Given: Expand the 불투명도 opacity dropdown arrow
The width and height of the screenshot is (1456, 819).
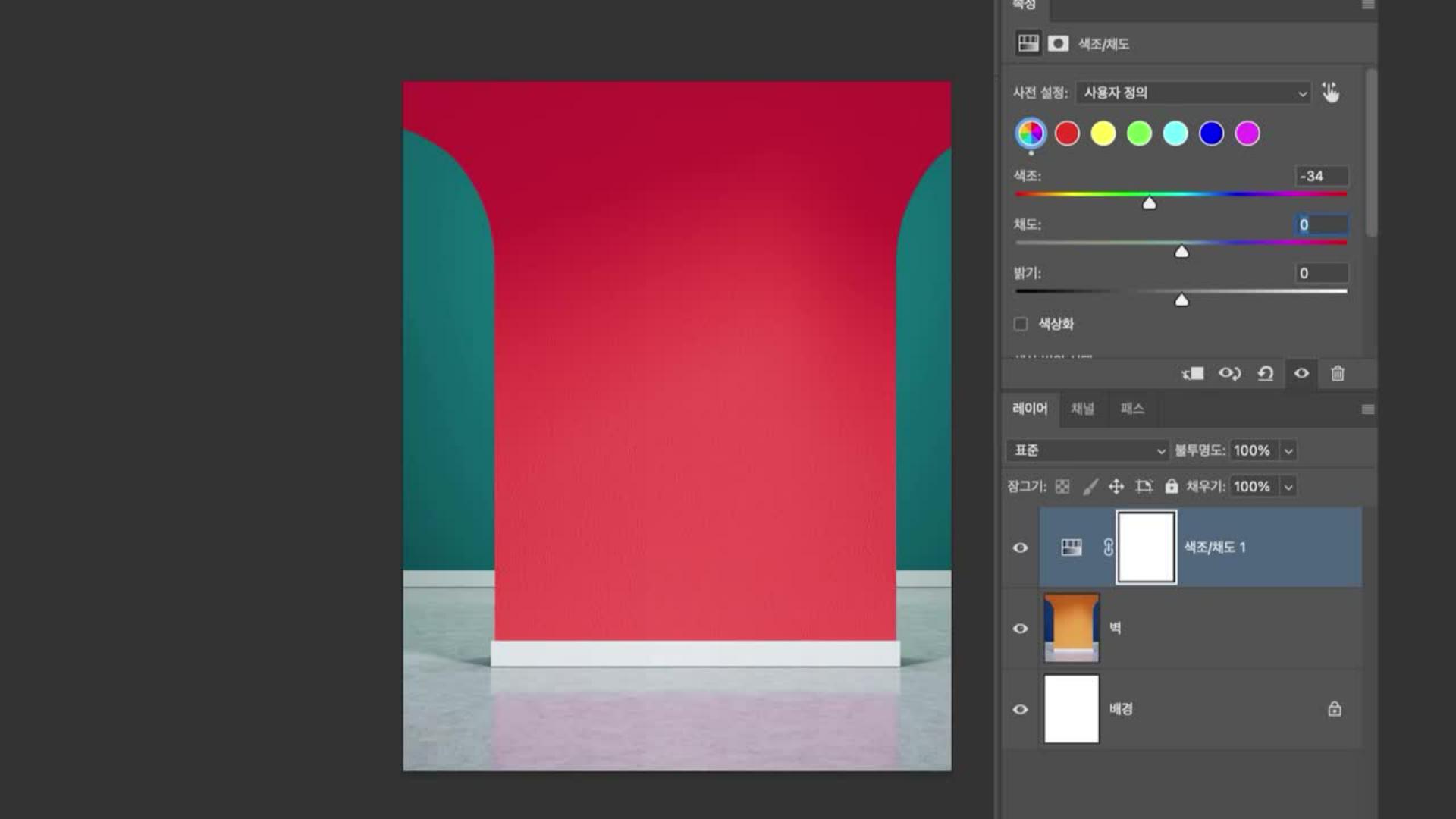Looking at the screenshot, I should [x=1288, y=450].
